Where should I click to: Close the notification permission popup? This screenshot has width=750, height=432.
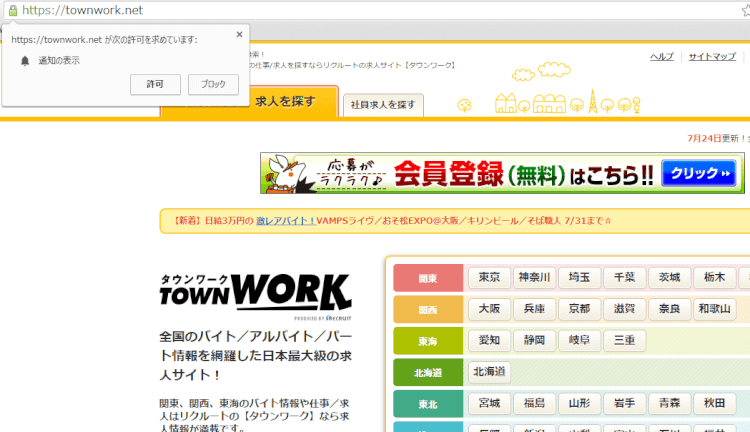click(240, 34)
